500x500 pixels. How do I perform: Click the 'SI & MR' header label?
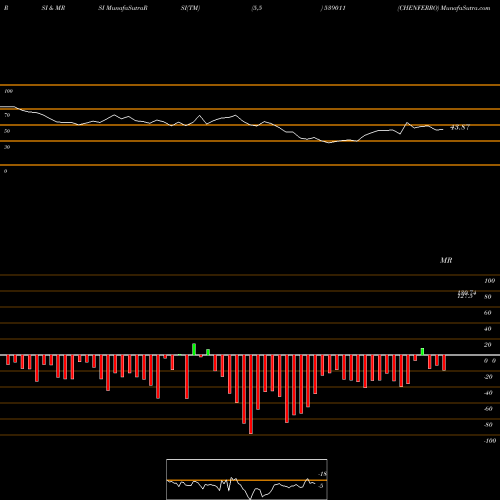tap(53, 8)
